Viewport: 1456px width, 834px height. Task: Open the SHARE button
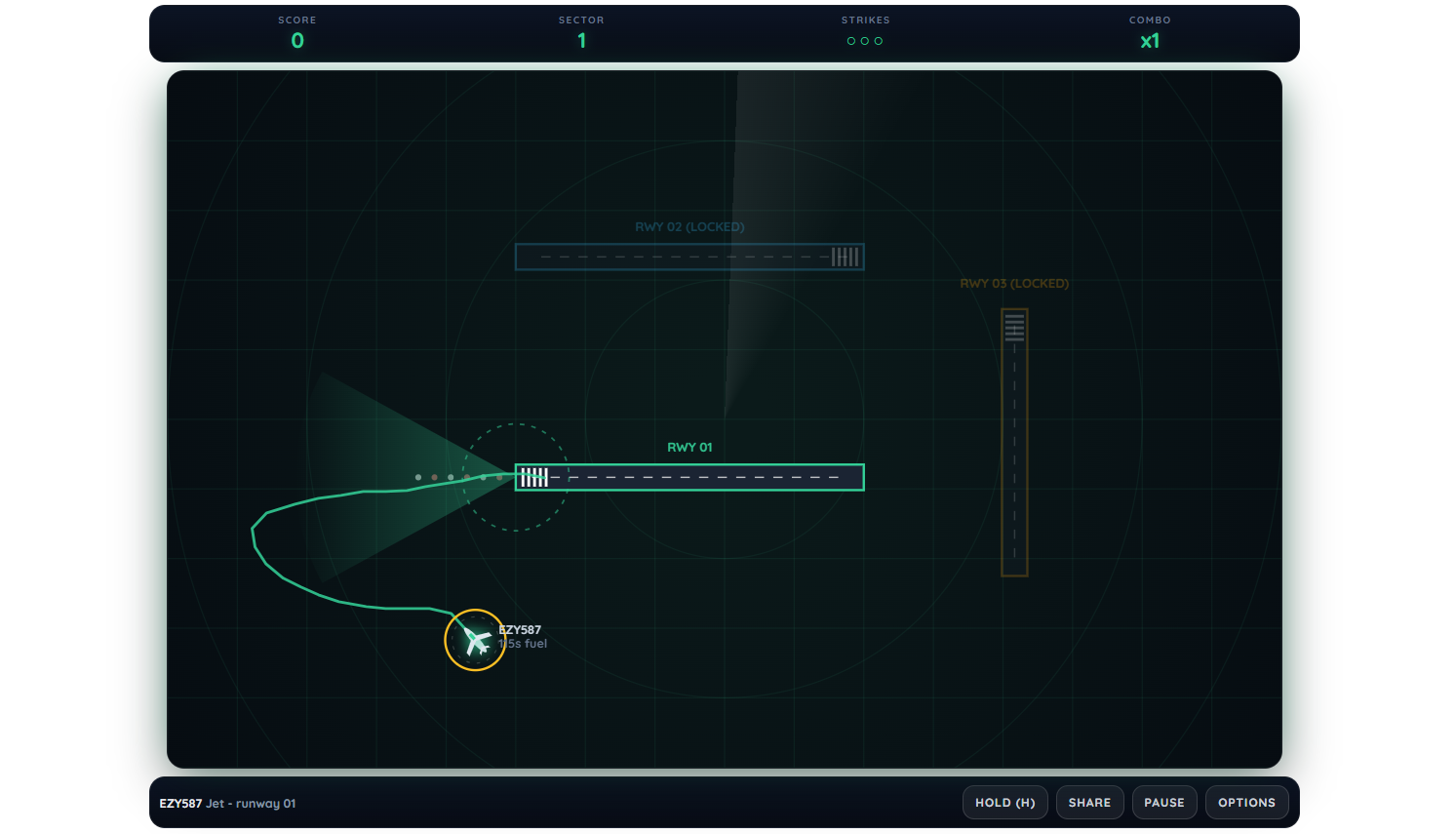click(1089, 803)
